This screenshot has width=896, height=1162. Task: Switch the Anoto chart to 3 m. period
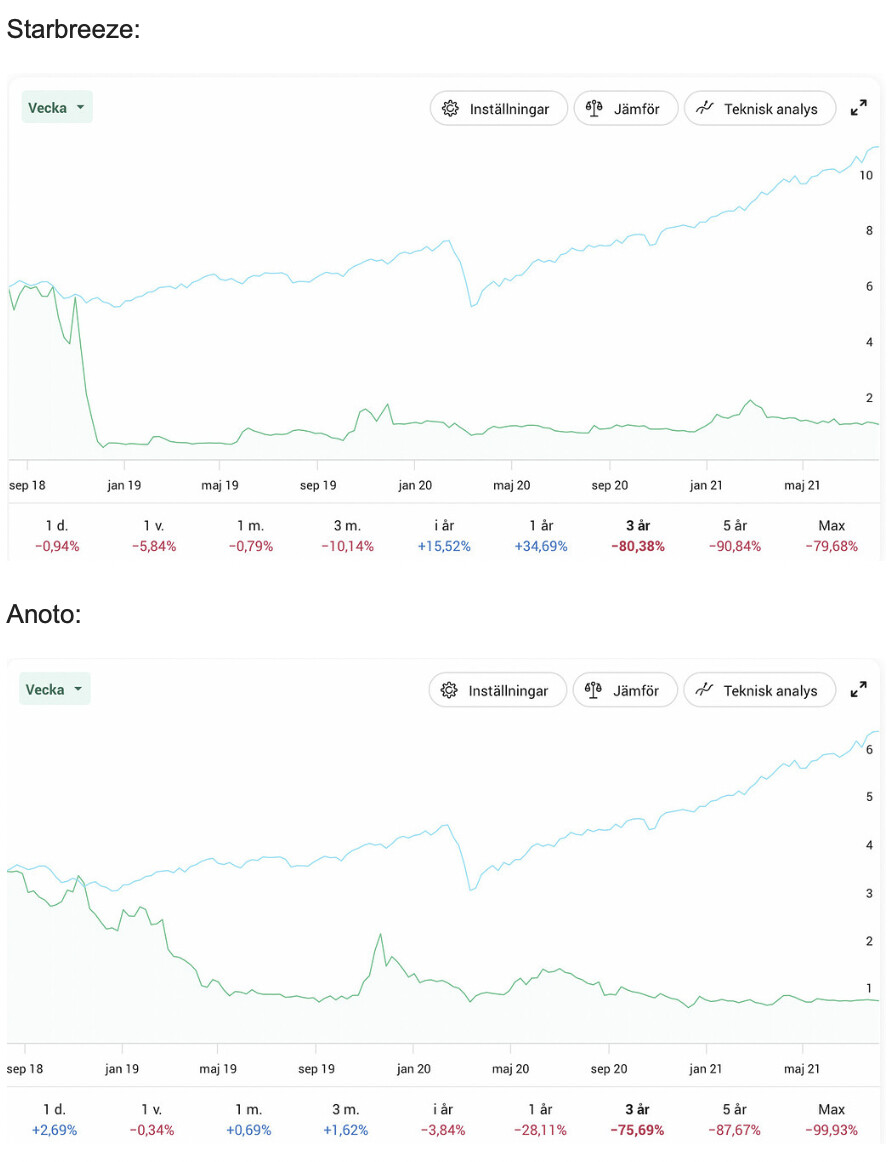(345, 1120)
